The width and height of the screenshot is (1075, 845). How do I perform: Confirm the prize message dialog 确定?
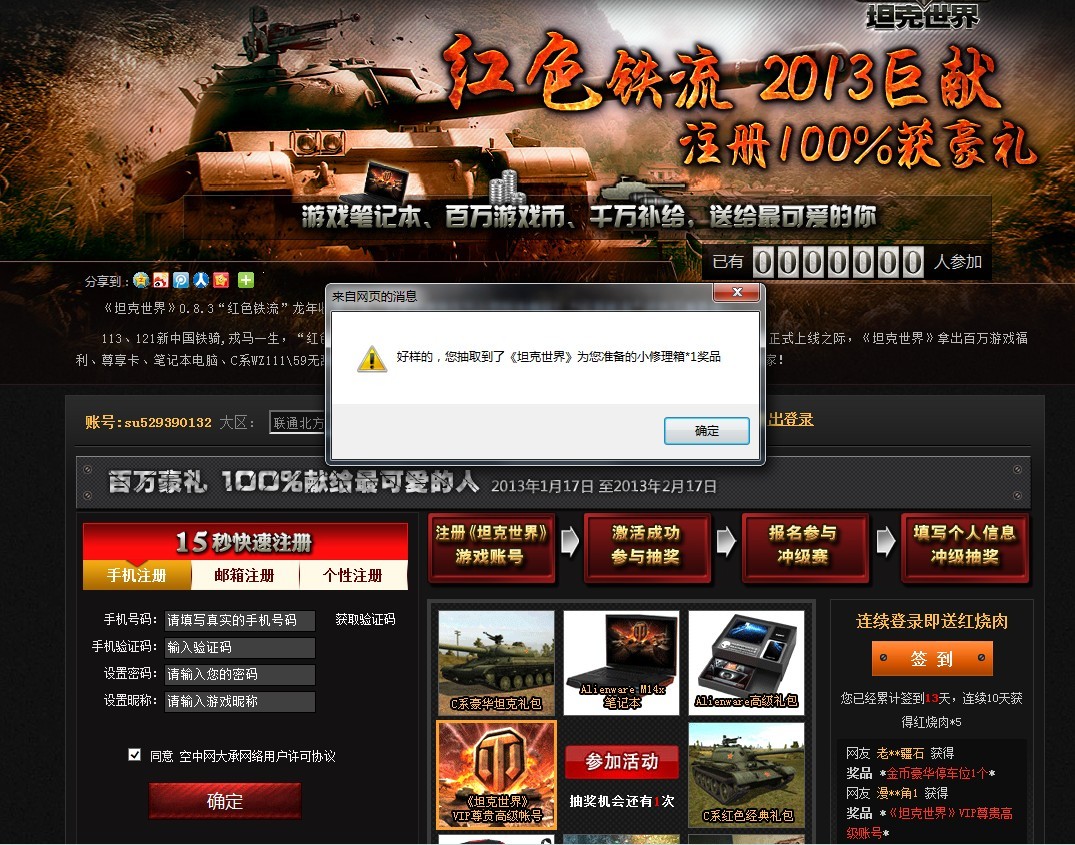(x=706, y=431)
